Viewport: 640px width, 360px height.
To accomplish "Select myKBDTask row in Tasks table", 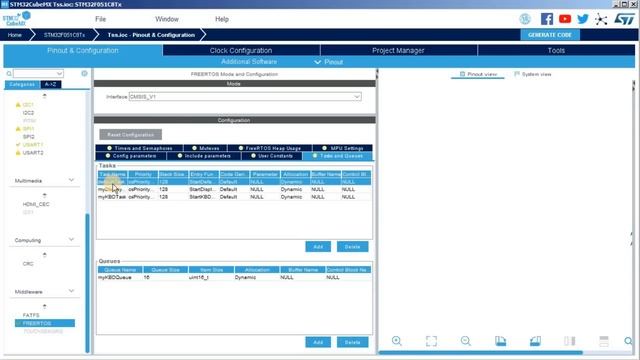I will tap(234, 197).
